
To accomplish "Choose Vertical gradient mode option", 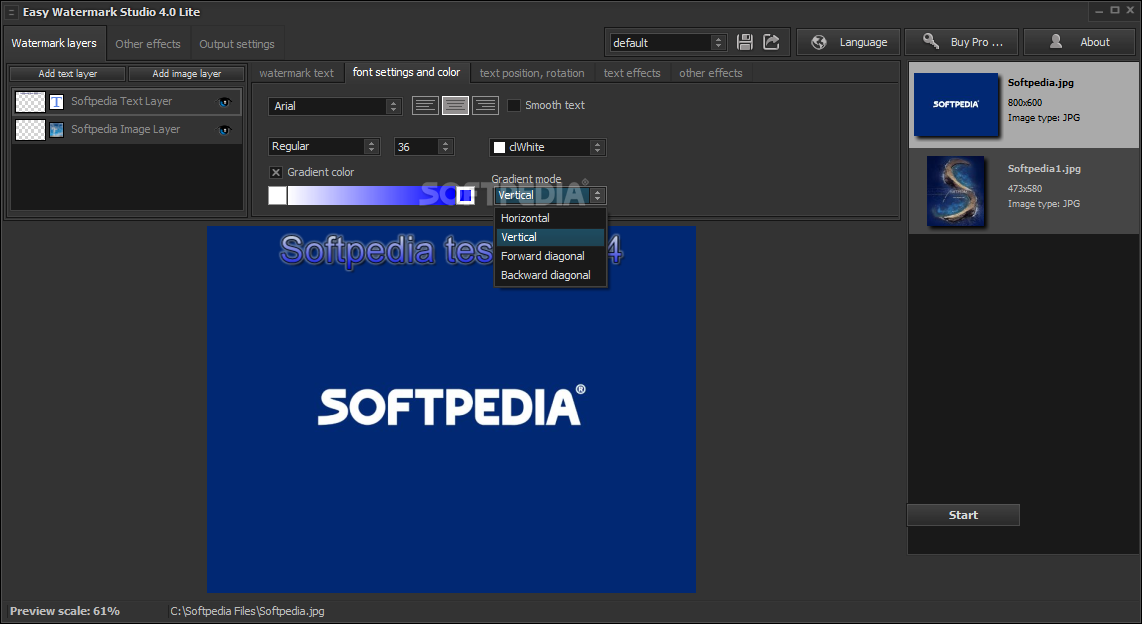I will click(x=550, y=237).
